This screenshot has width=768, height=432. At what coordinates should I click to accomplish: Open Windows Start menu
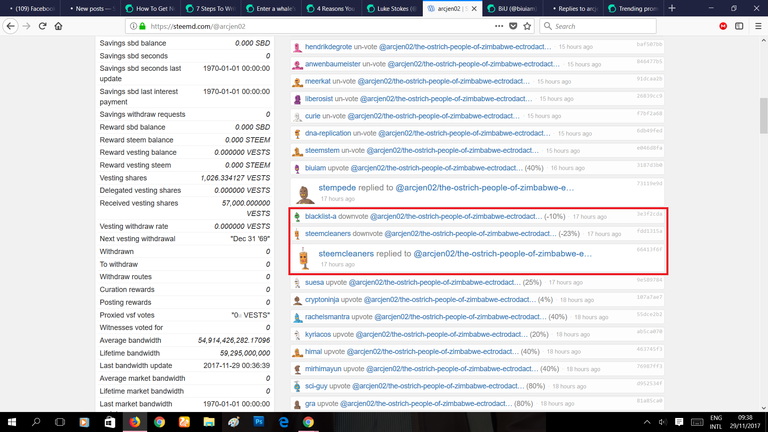click(11, 422)
